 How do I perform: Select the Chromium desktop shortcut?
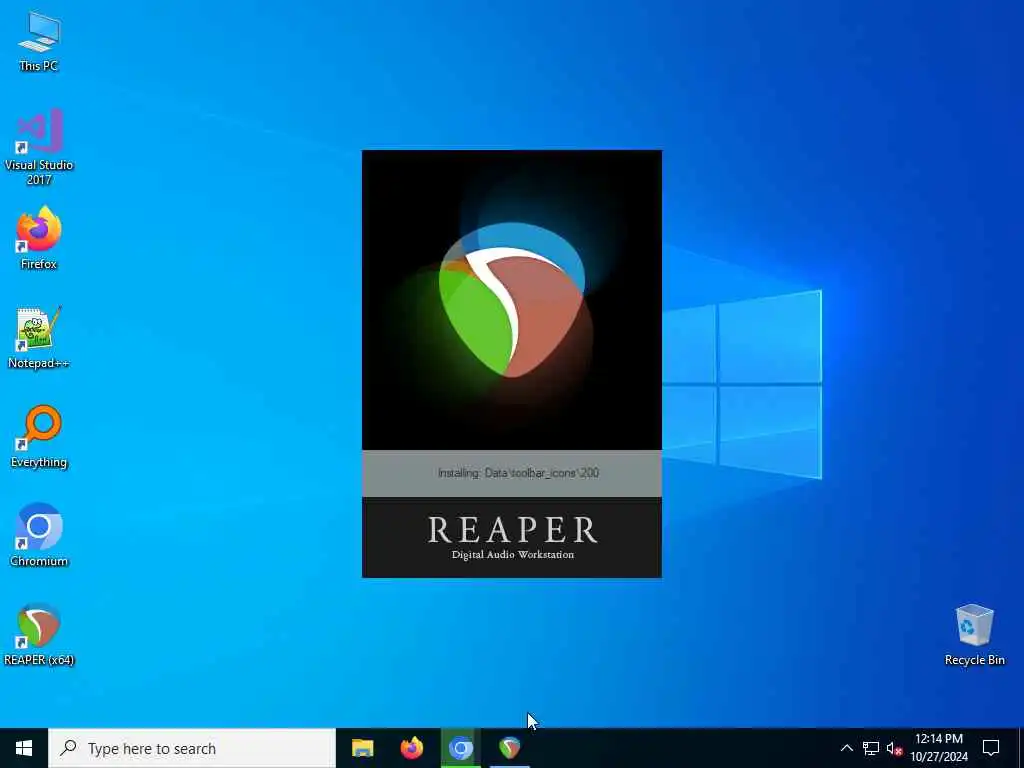[x=39, y=535]
